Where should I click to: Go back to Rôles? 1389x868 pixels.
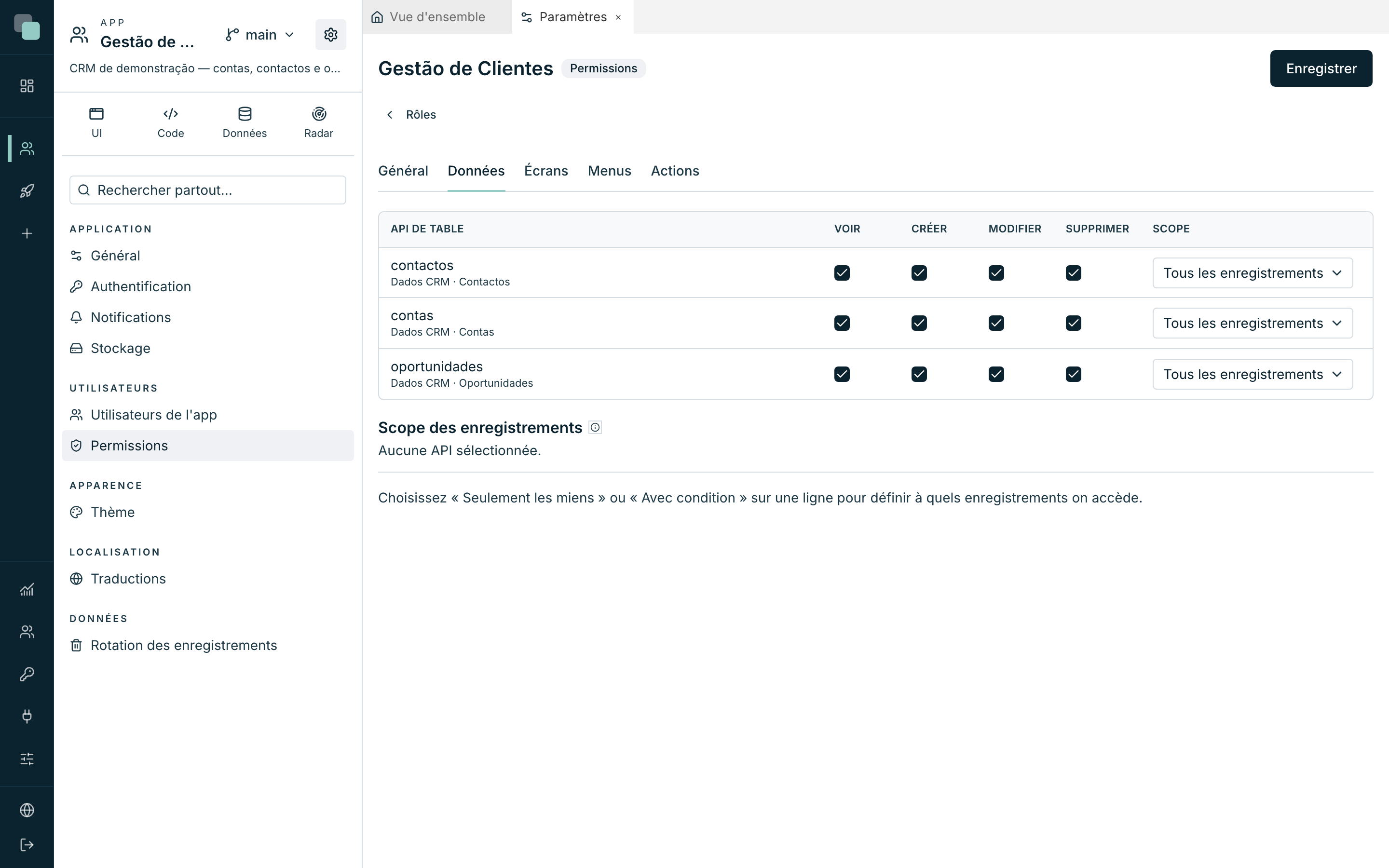(411, 115)
